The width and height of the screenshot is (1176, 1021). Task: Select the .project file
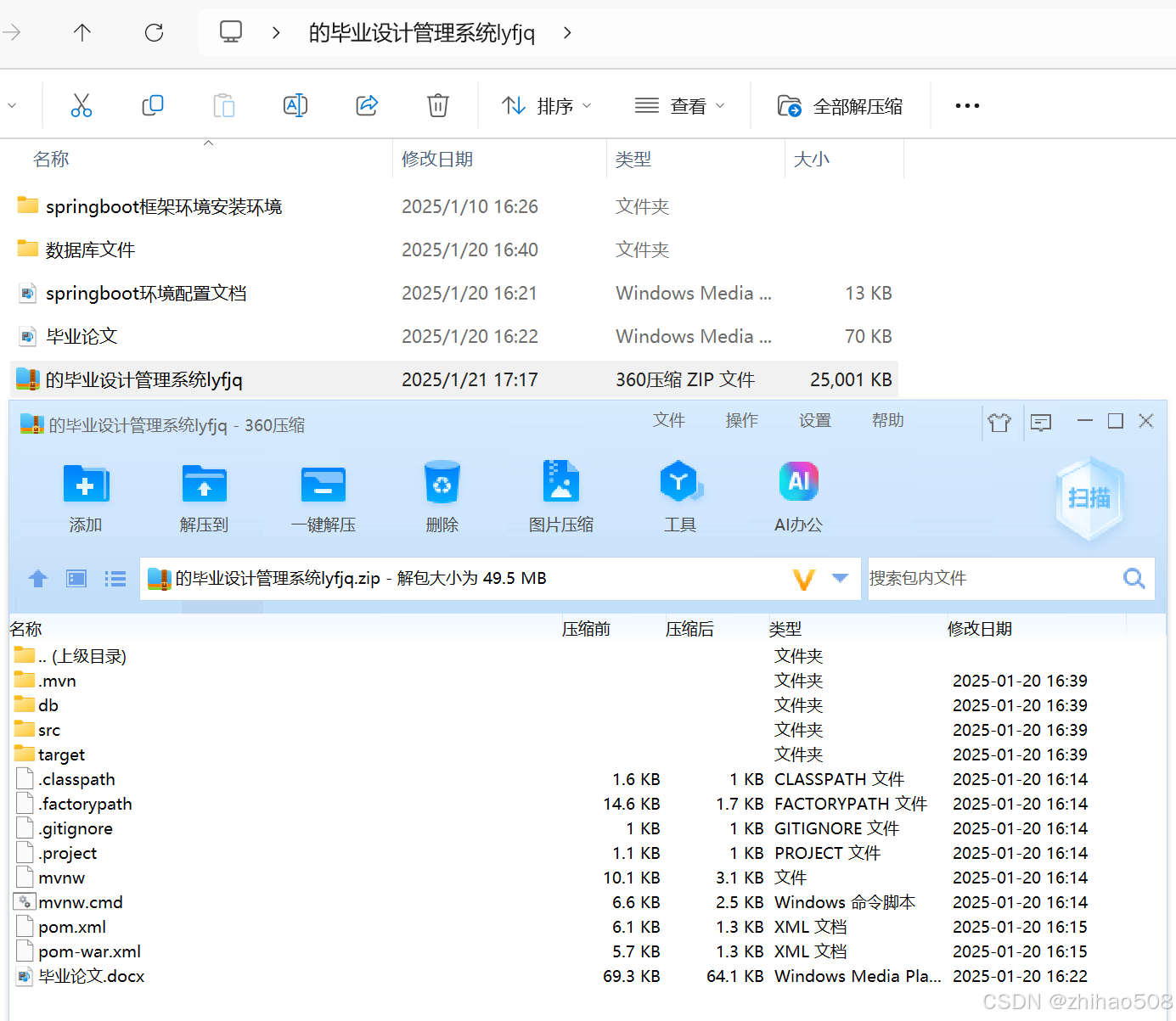point(57,853)
